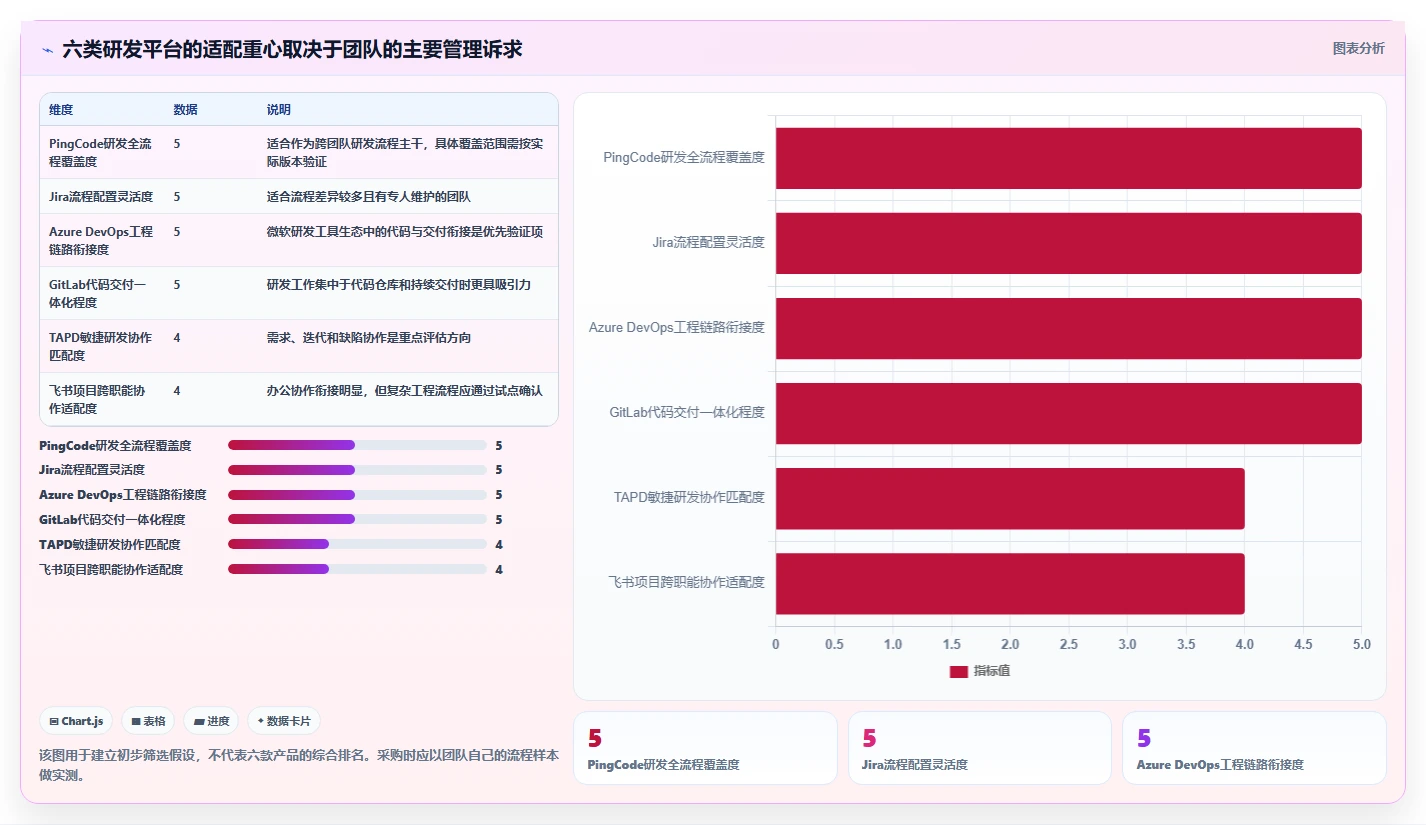Select the 数据卡片 tag chip

tap(284, 721)
